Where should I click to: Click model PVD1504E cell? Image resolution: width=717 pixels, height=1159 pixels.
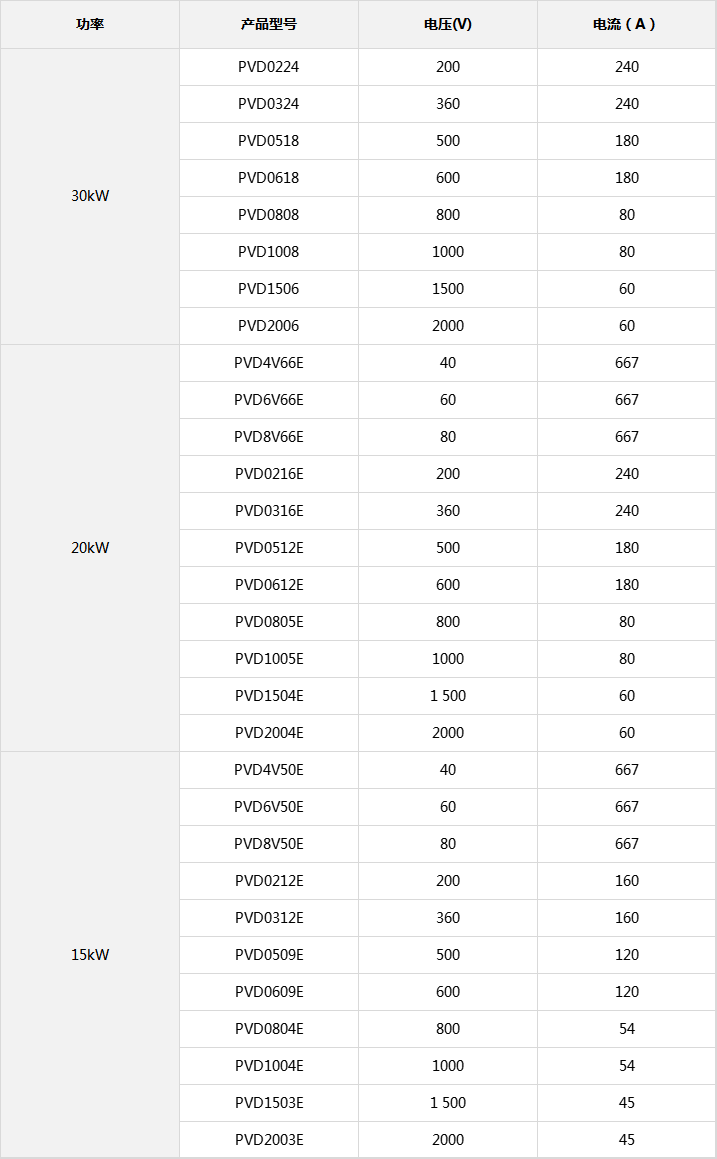tap(268, 696)
